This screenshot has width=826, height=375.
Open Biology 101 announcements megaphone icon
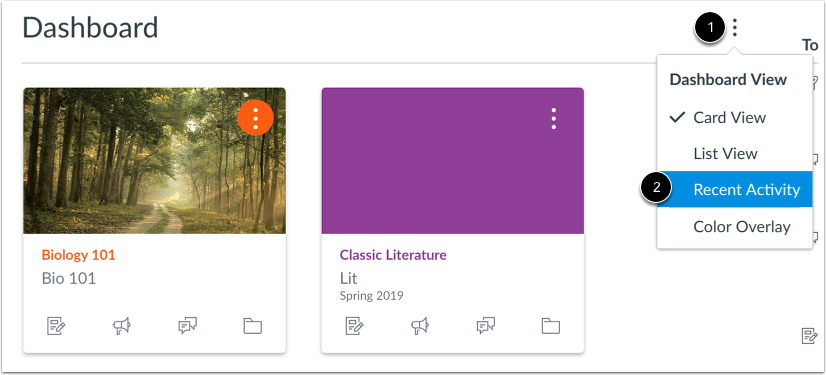pyautogui.click(x=121, y=326)
